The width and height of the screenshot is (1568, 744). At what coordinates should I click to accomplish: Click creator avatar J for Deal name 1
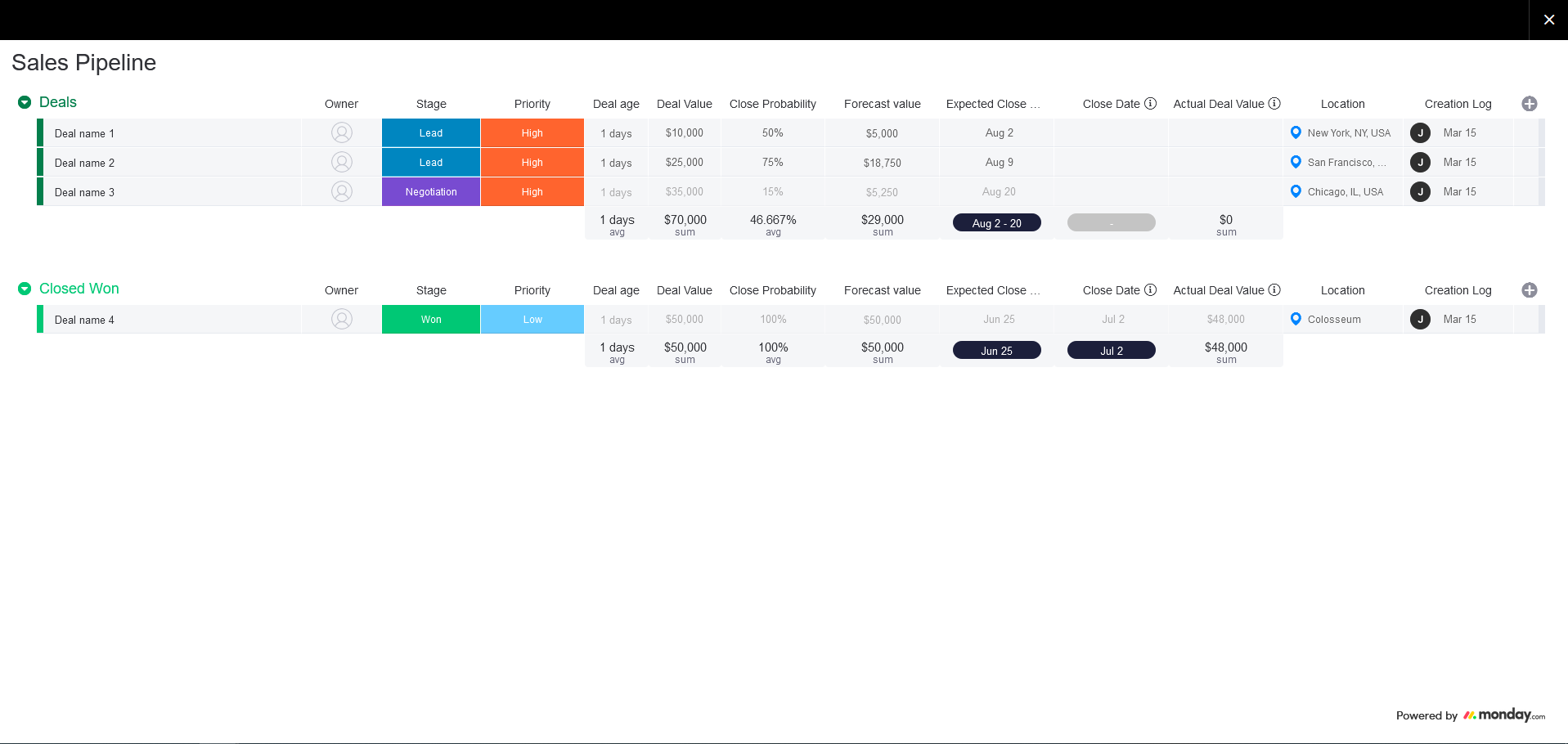point(1421,132)
